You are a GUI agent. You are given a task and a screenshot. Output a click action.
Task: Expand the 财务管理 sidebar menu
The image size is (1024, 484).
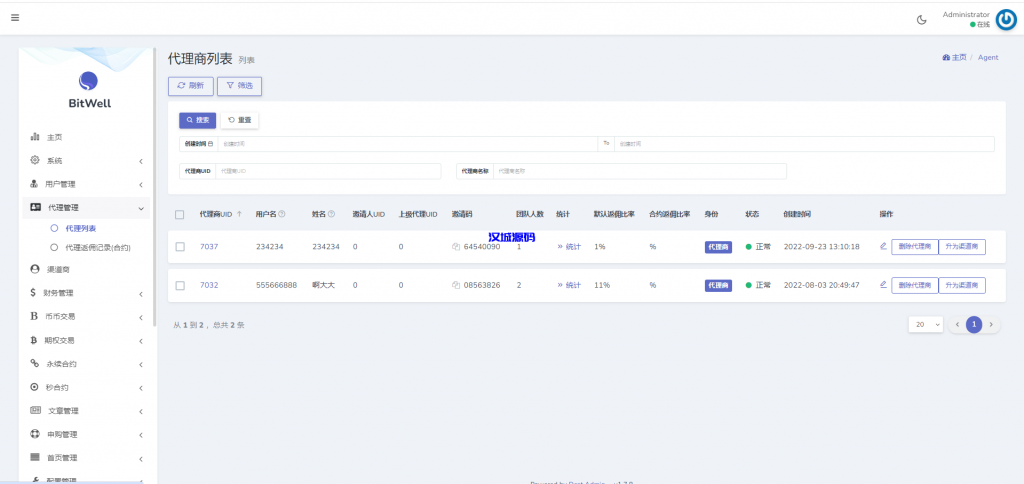click(x=85, y=293)
